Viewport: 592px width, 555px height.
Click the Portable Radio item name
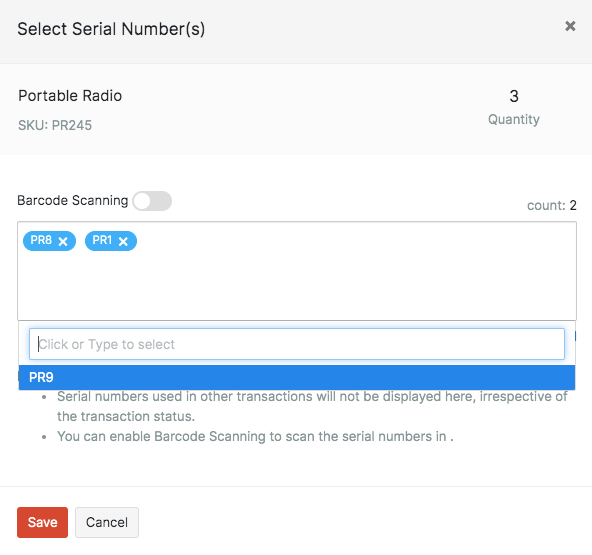(70, 96)
